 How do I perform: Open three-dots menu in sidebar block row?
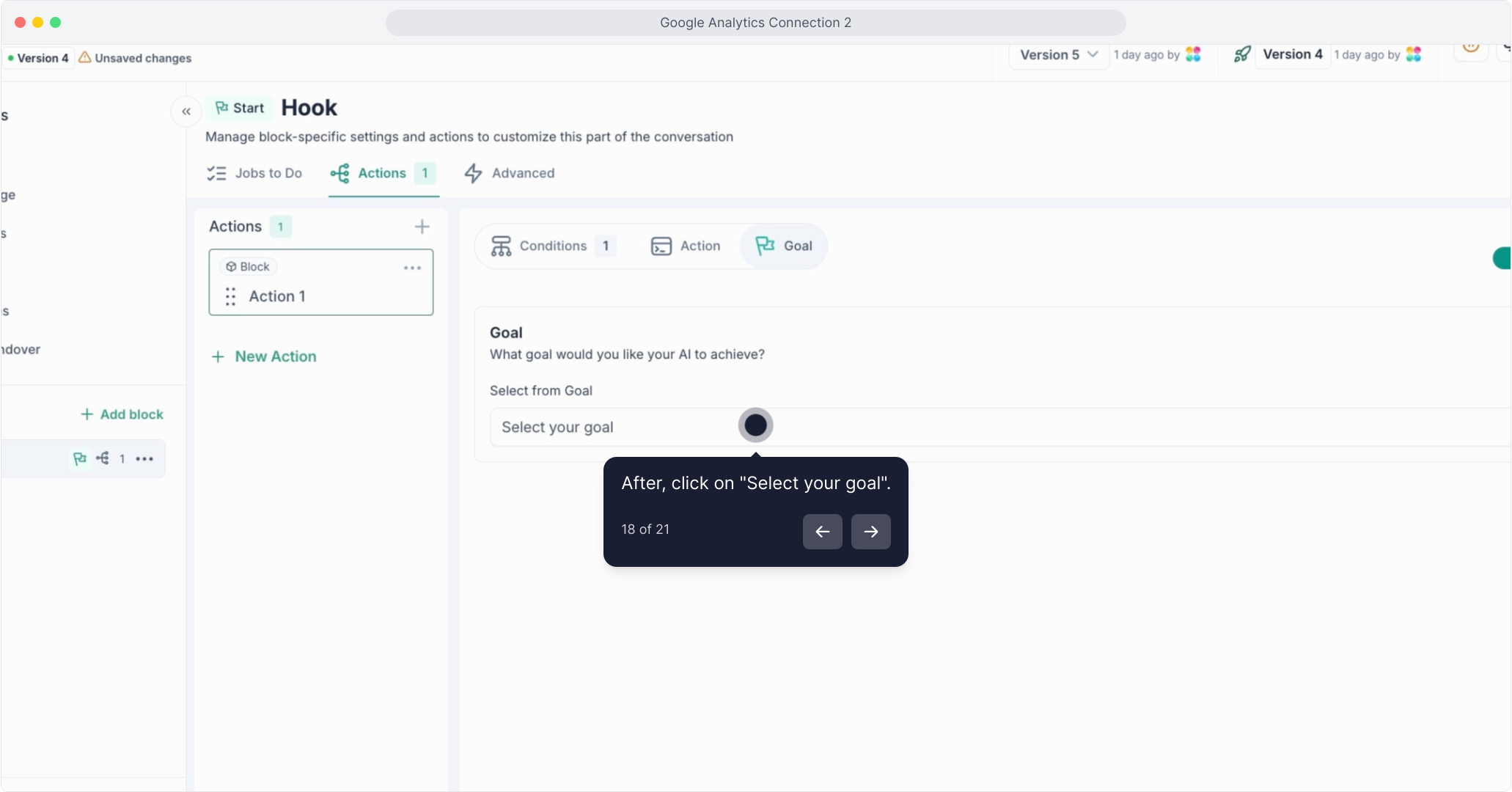click(144, 459)
